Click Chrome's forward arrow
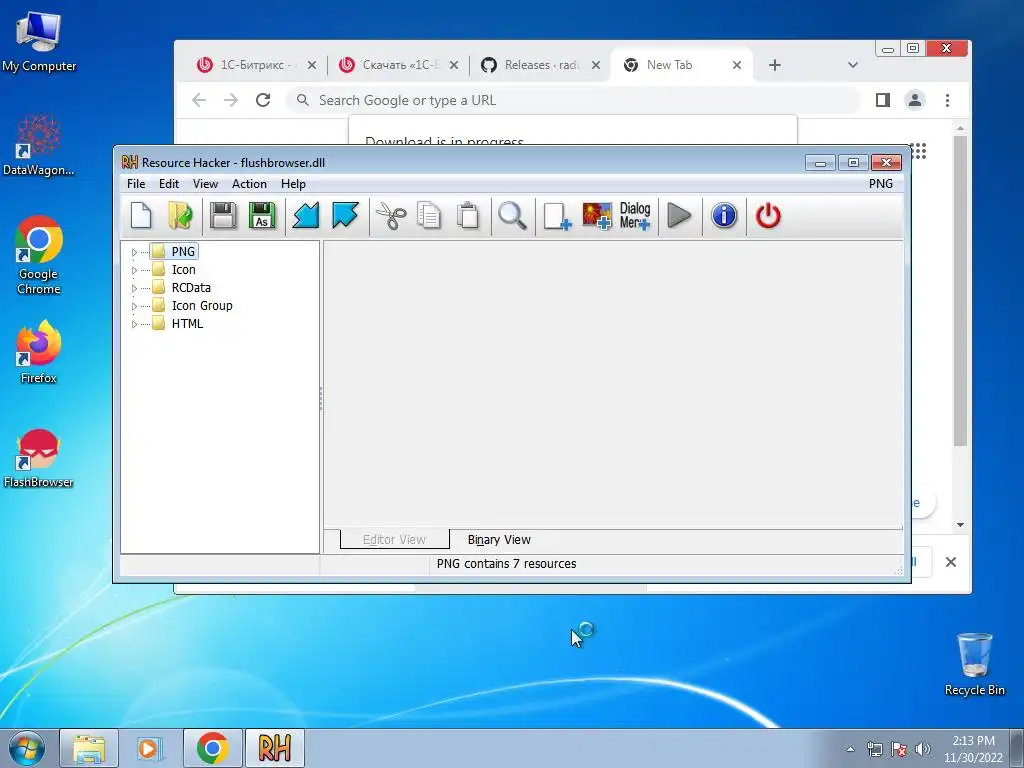The image size is (1024, 768). [231, 100]
